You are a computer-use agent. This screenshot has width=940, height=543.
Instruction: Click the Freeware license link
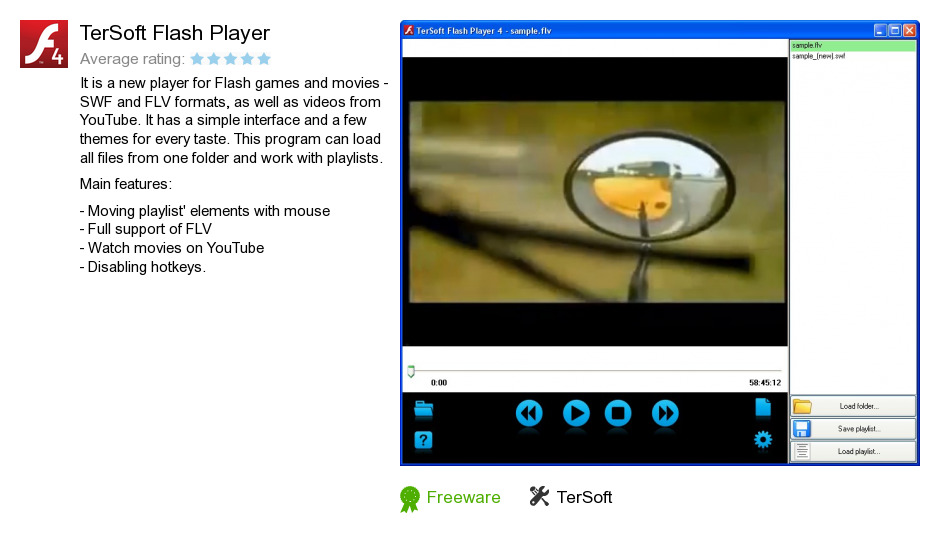click(x=463, y=497)
